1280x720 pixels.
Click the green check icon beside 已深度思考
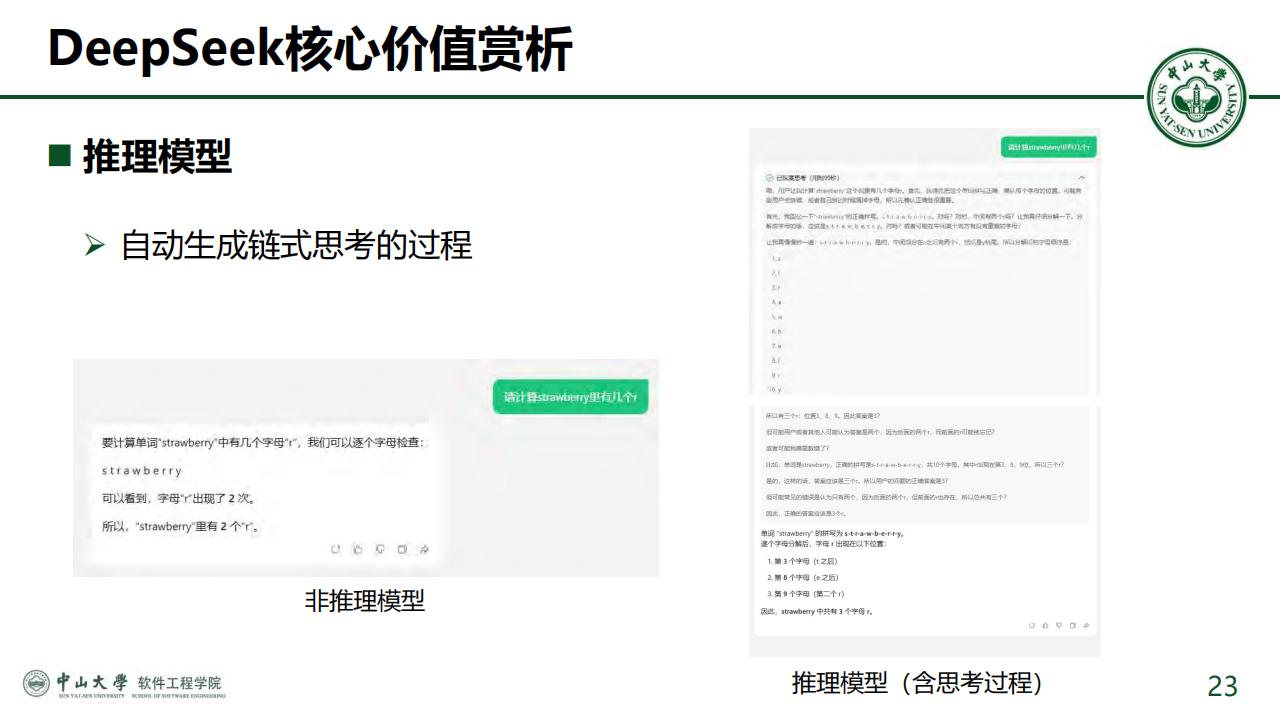pos(769,178)
